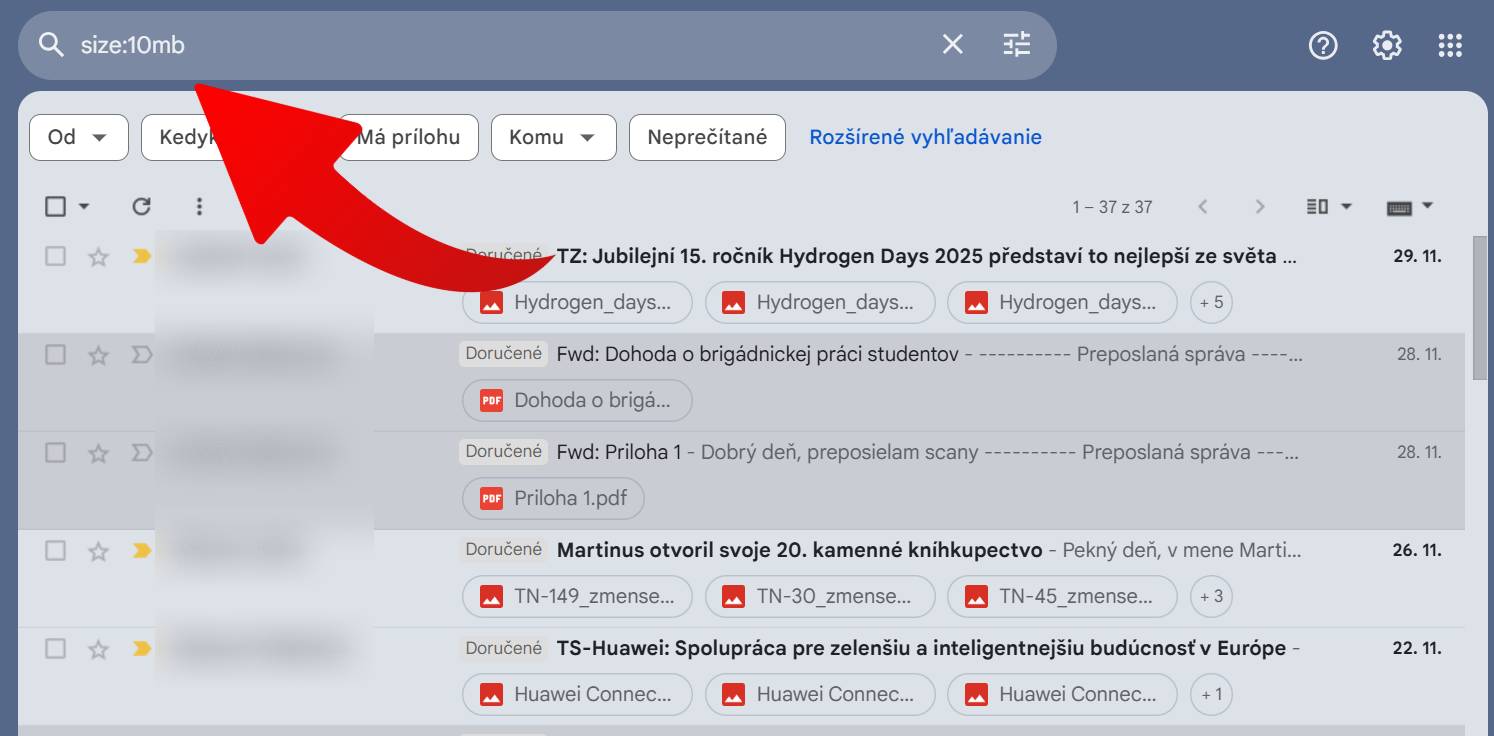Open the Priloha 1.pdf attachment
The width and height of the screenshot is (1494, 736).
[553, 498]
